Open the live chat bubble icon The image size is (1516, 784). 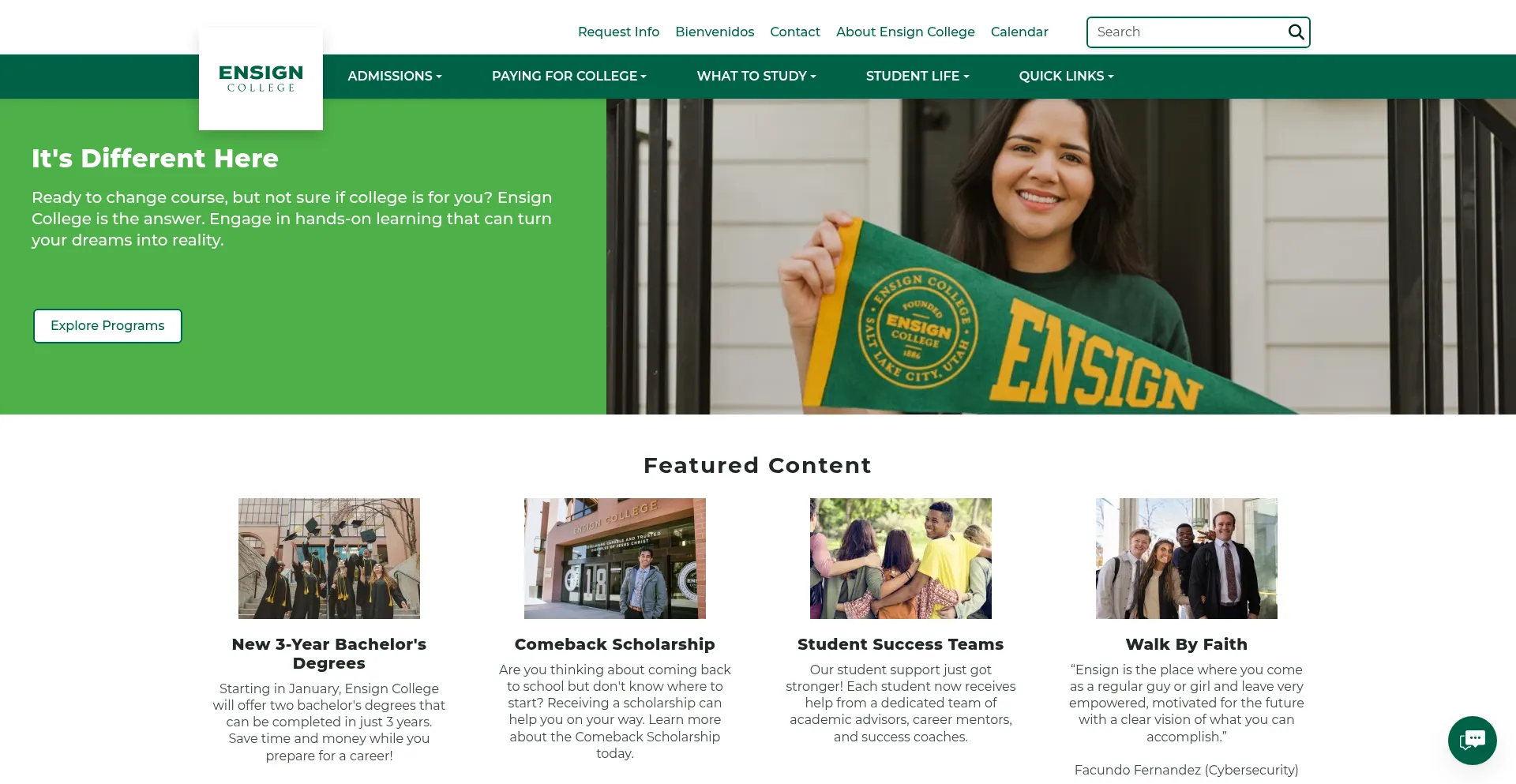click(x=1472, y=741)
